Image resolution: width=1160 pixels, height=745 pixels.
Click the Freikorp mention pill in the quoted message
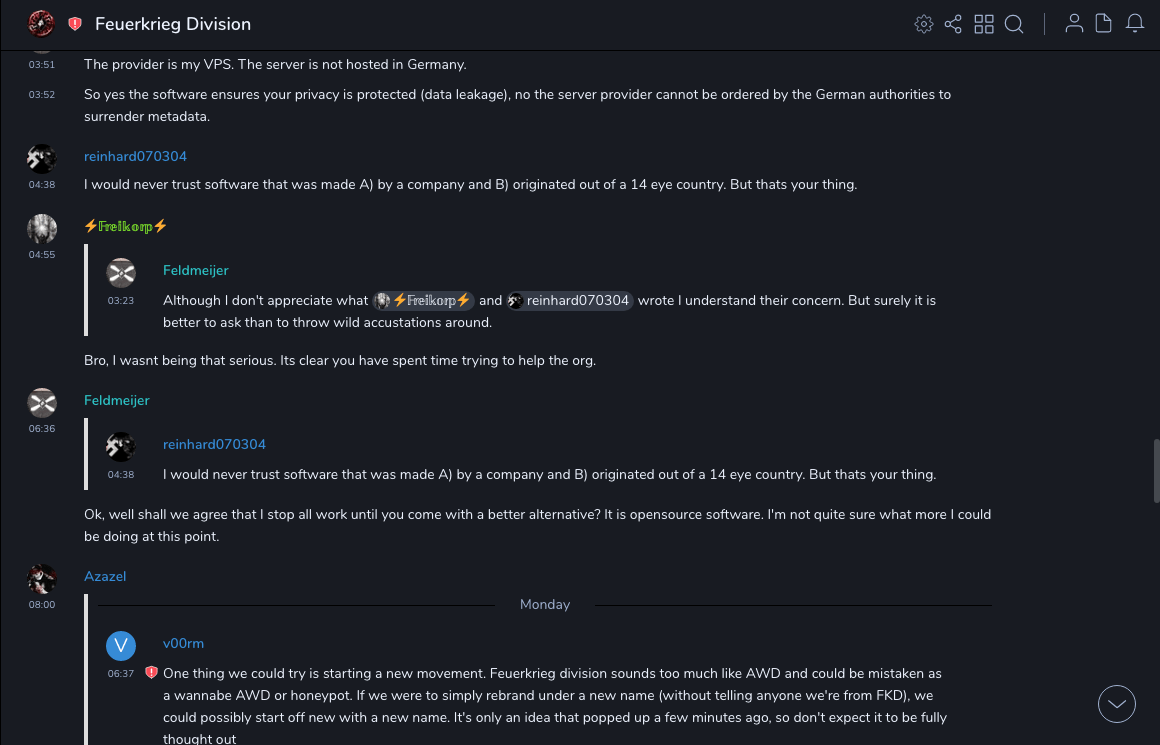coord(423,300)
